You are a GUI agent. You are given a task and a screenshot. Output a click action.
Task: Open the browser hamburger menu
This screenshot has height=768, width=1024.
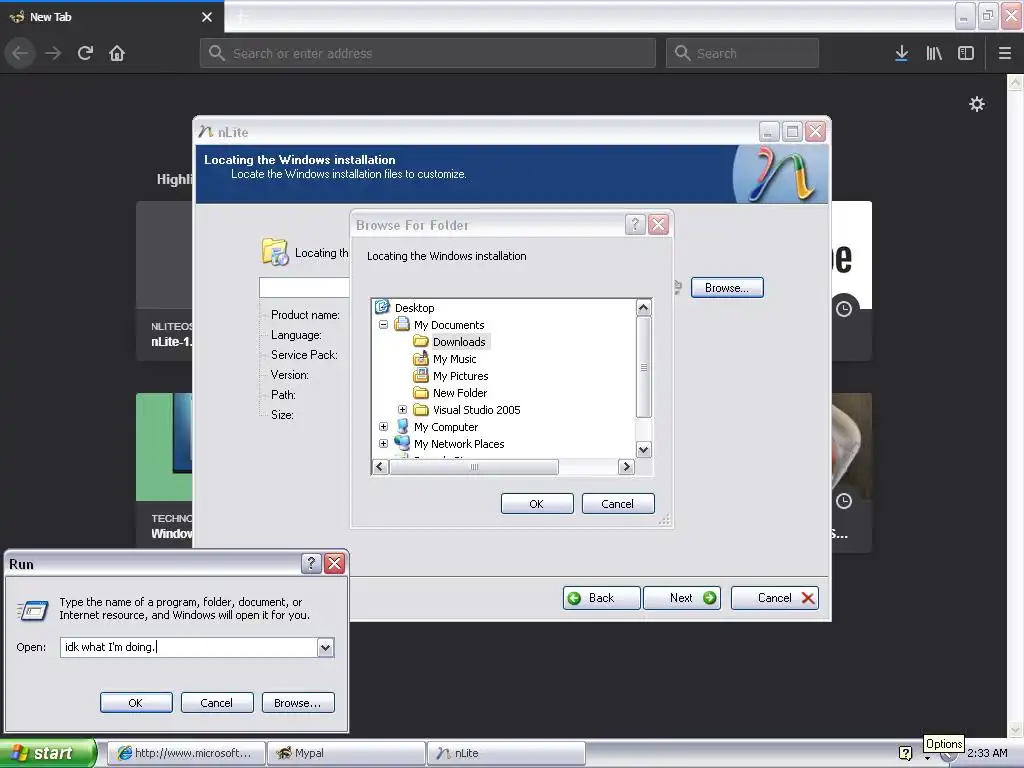[x=1005, y=53]
